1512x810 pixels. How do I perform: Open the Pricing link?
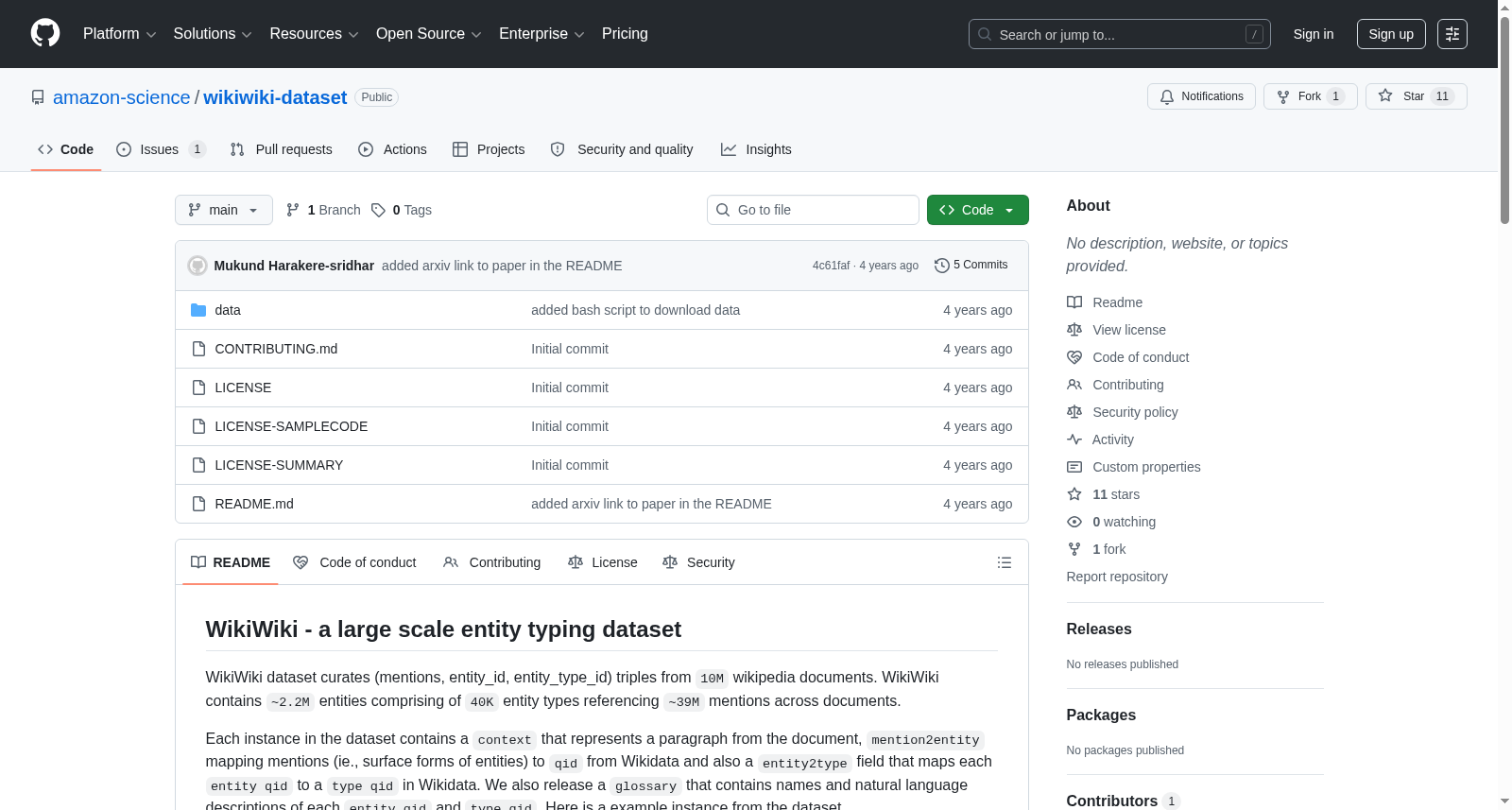[x=625, y=34]
